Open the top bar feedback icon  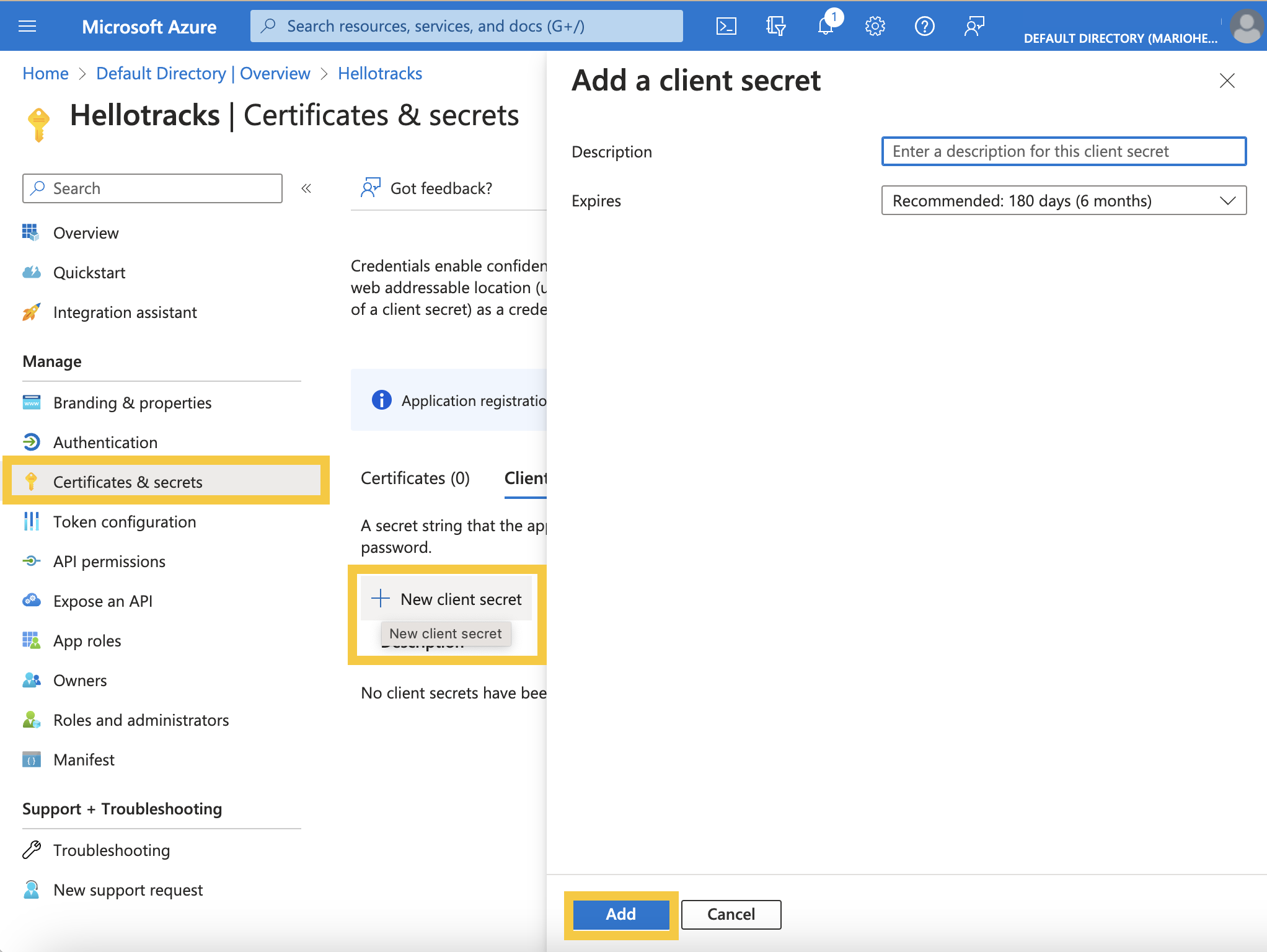(x=974, y=26)
